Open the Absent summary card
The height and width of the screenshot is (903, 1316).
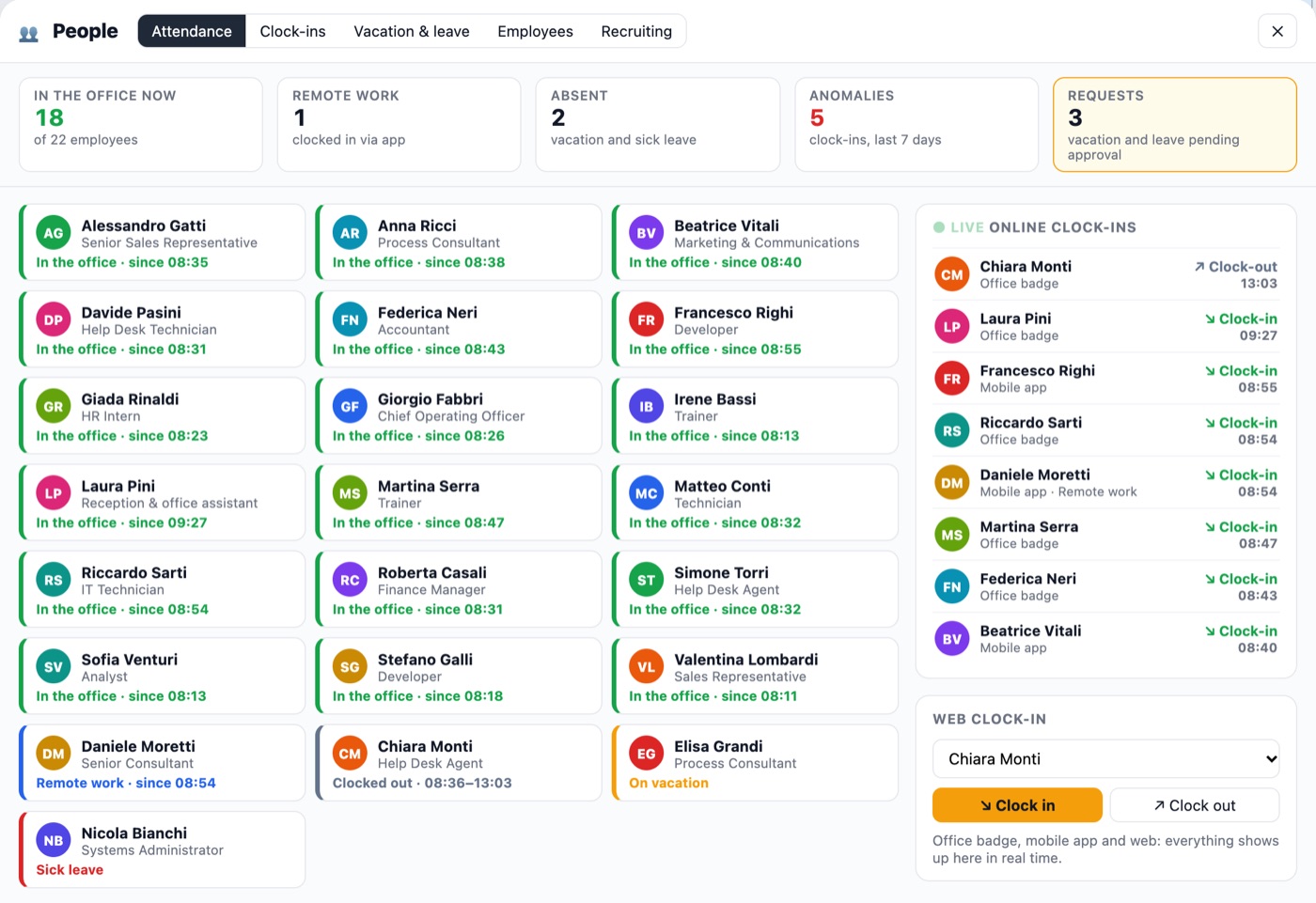658,125
